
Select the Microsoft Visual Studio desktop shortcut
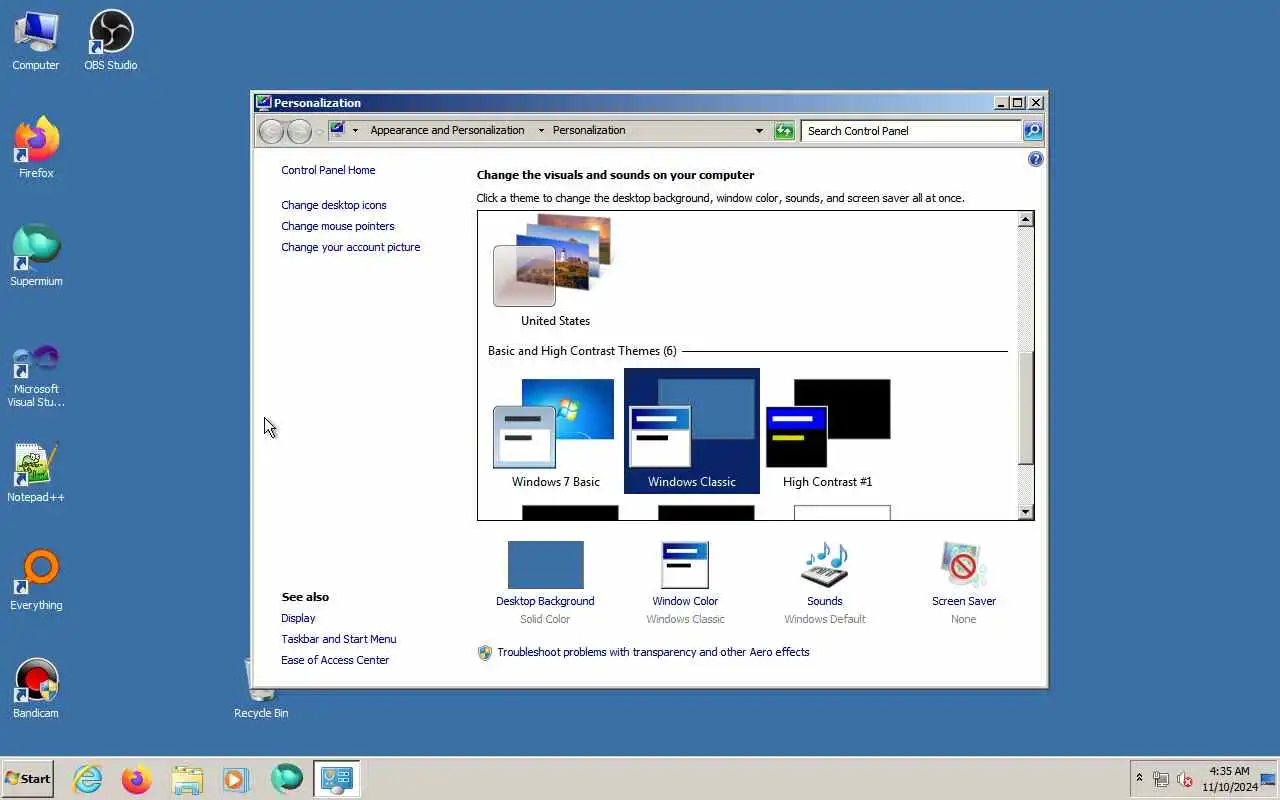[x=36, y=375]
